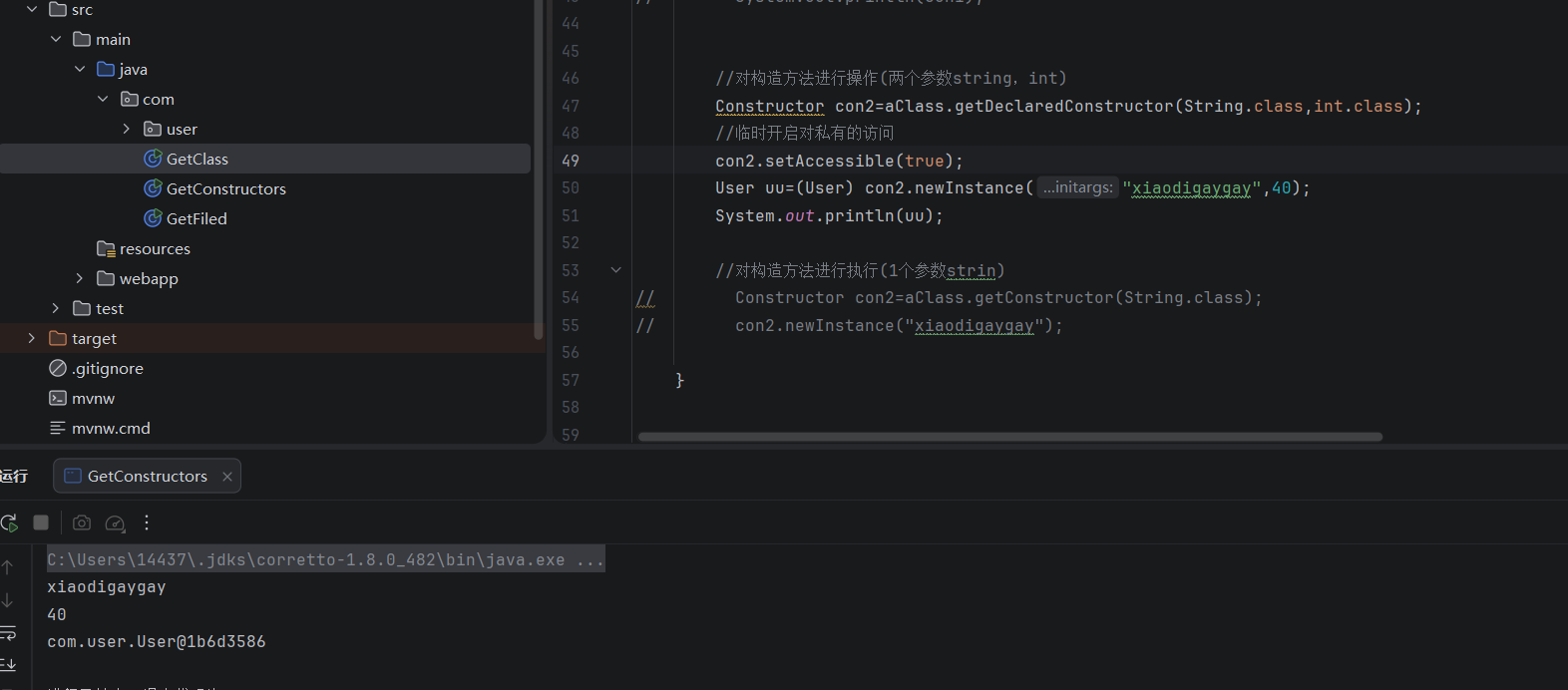Click the GetConstructors class icon in tree
The width and height of the screenshot is (1568, 690).
pyautogui.click(x=153, y=188)
